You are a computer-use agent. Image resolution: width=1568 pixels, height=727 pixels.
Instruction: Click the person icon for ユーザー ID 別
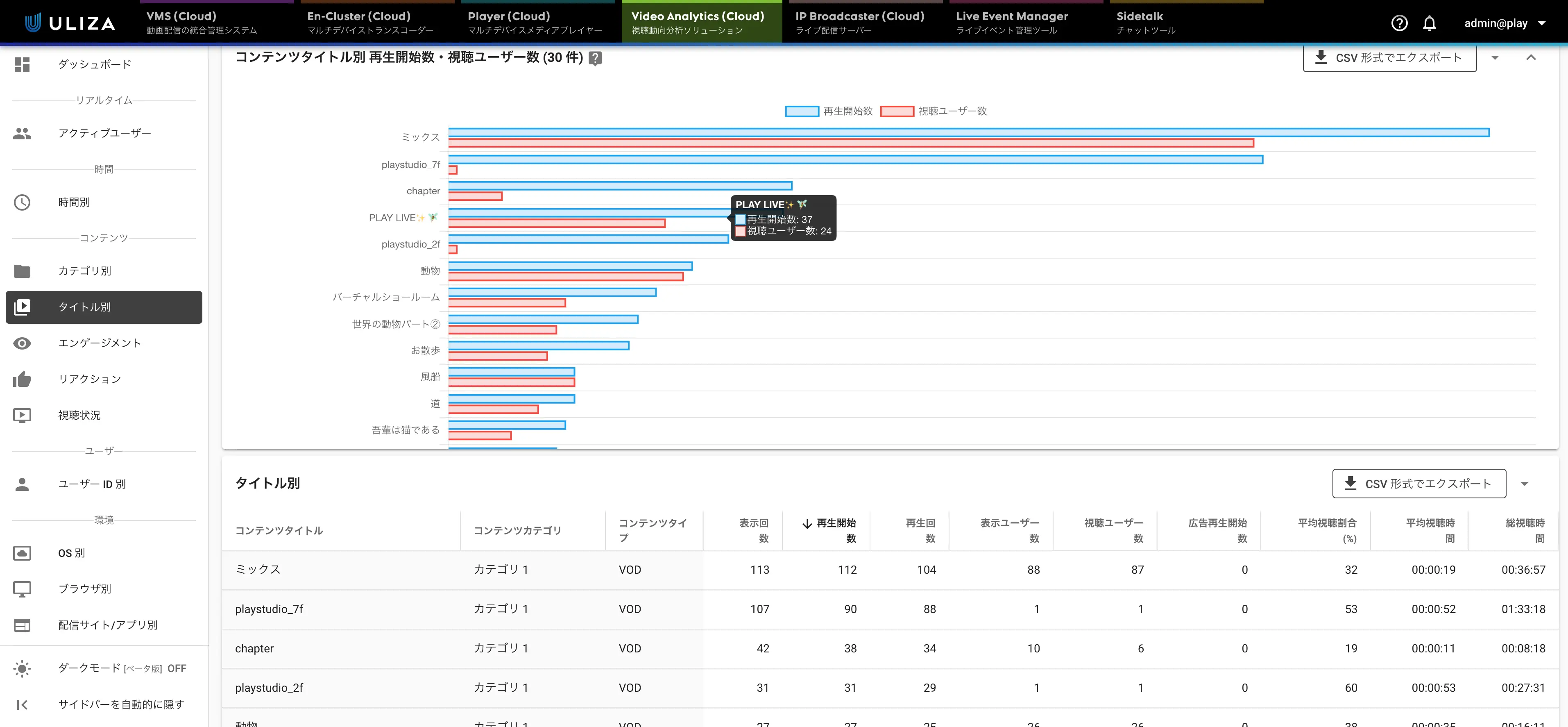coord(22,484)
